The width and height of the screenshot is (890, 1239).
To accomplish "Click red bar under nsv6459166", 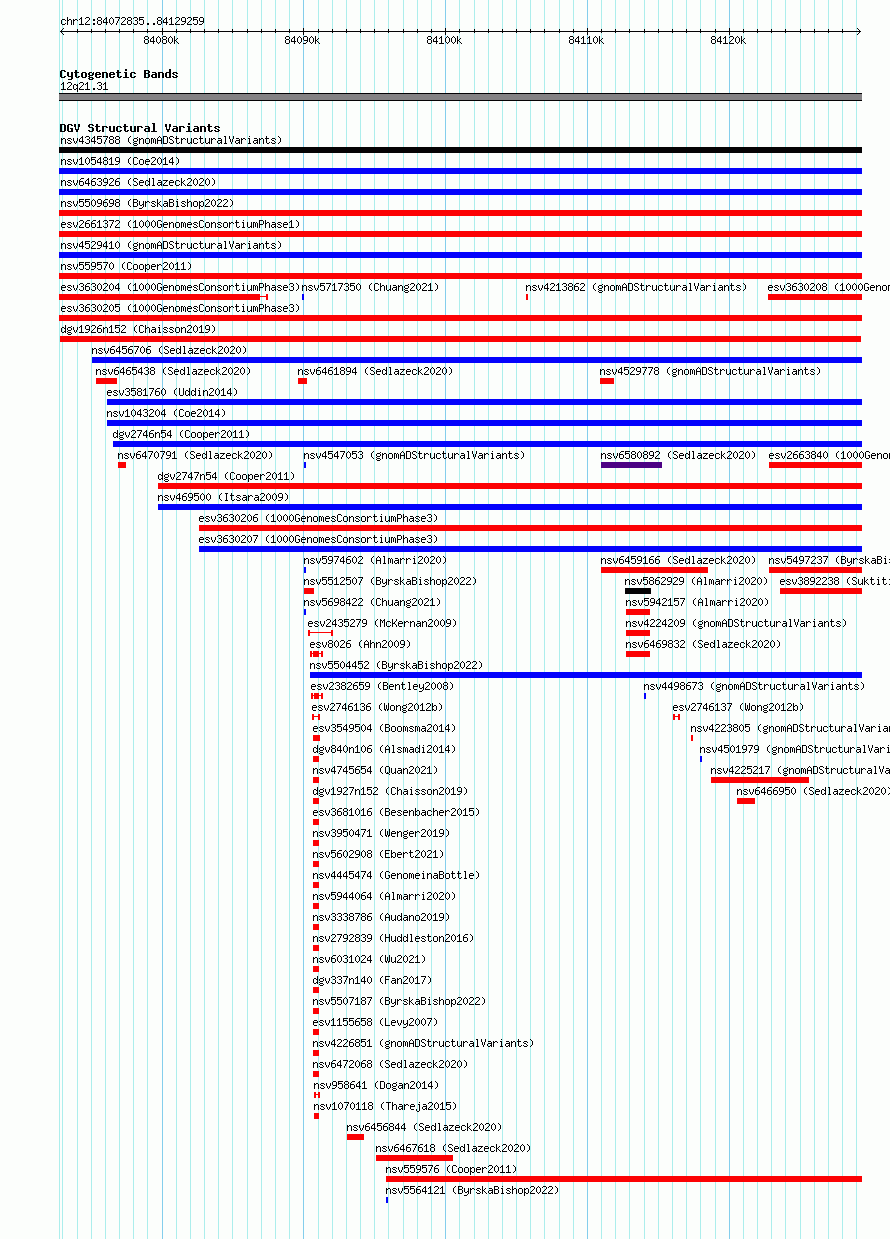I will [x=654, y=570].
